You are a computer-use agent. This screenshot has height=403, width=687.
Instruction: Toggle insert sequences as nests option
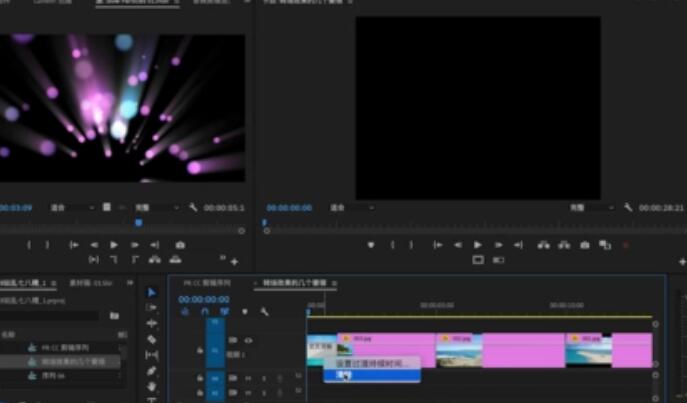click(185, 312)
